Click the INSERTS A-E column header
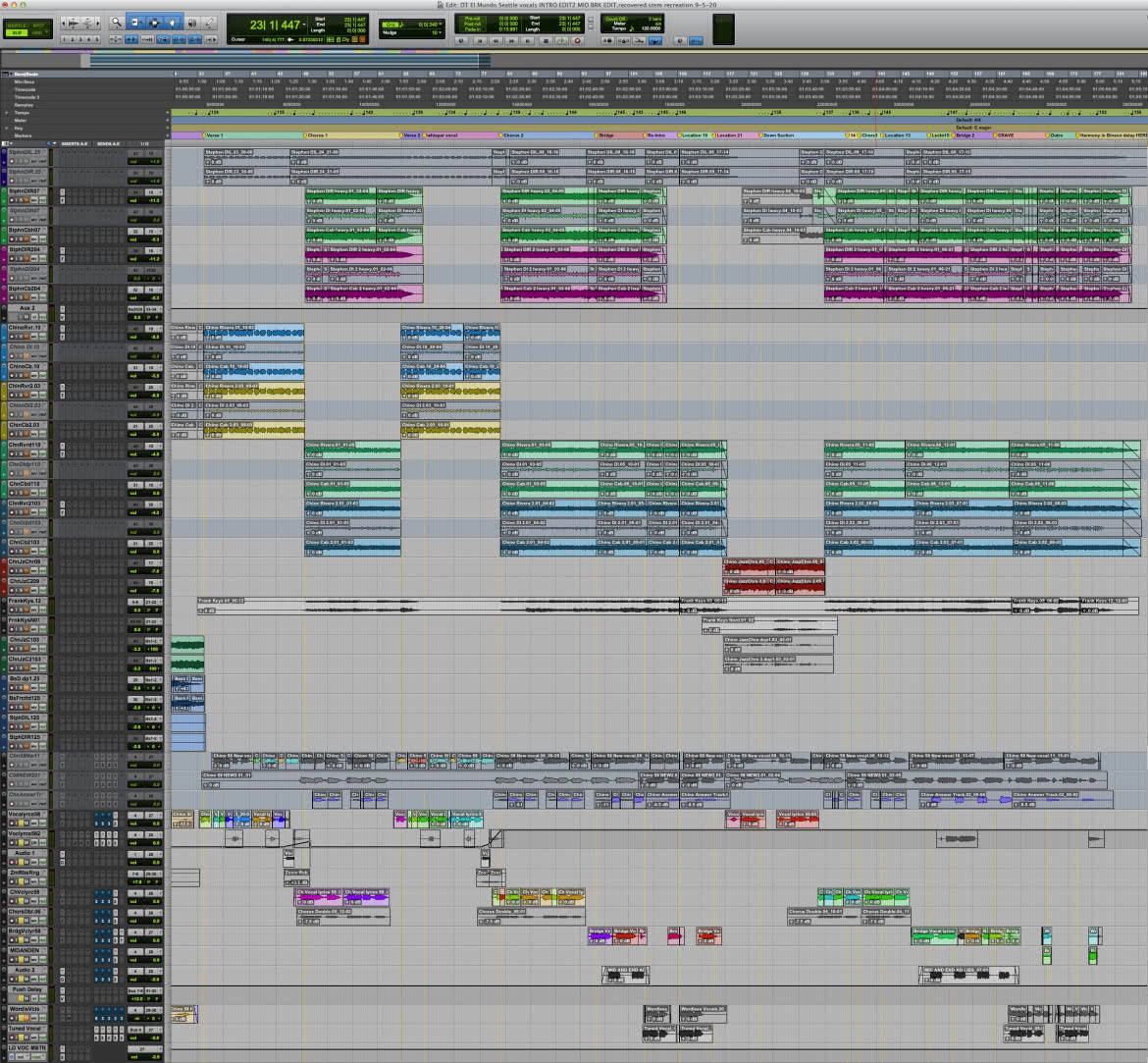Image resolution: width=1148 pixels, height=1063 pixels. tap(75, 143)
